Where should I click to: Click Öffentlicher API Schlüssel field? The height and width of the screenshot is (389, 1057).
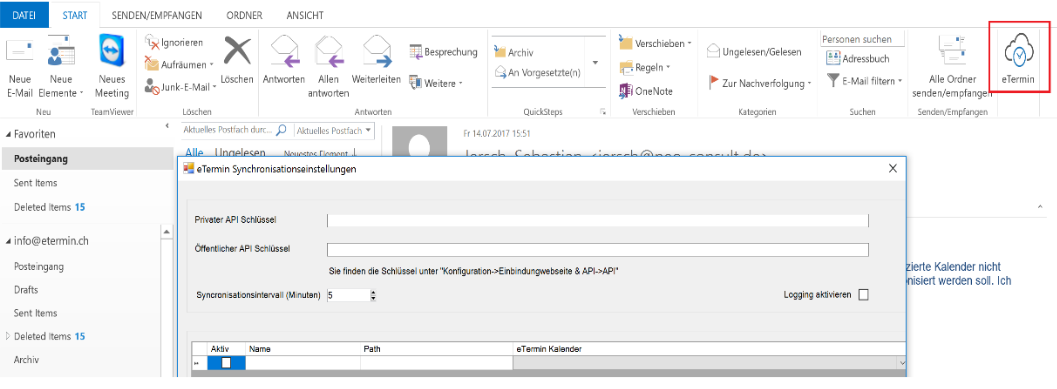(x=598, y=250)
